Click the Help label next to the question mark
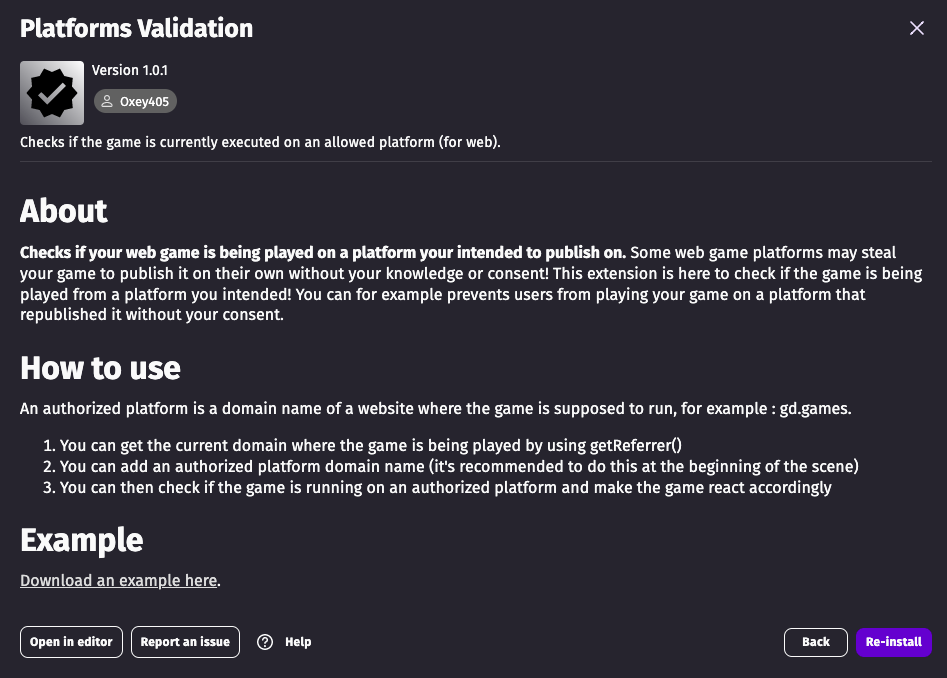This screenshot has height=678, width=947. (298, 642)
